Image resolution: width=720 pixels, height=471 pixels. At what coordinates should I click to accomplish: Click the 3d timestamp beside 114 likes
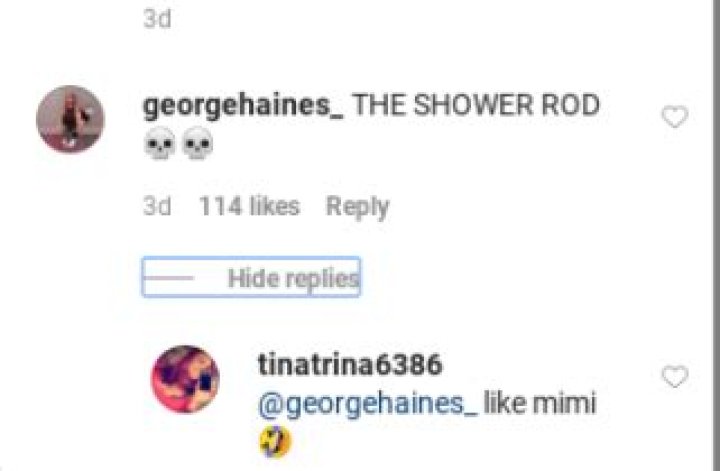[x=157, y=206]
